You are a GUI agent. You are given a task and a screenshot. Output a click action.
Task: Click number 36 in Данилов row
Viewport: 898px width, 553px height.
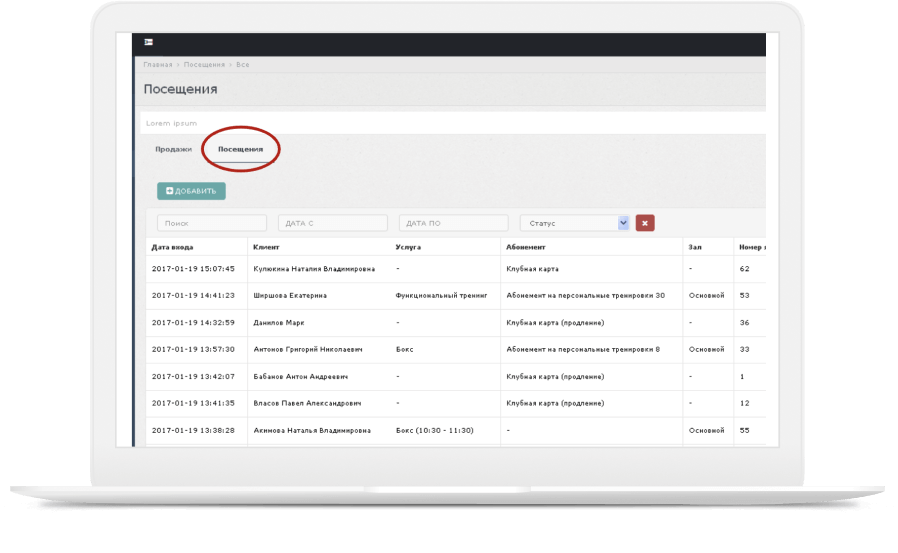[x=745, y=323]
